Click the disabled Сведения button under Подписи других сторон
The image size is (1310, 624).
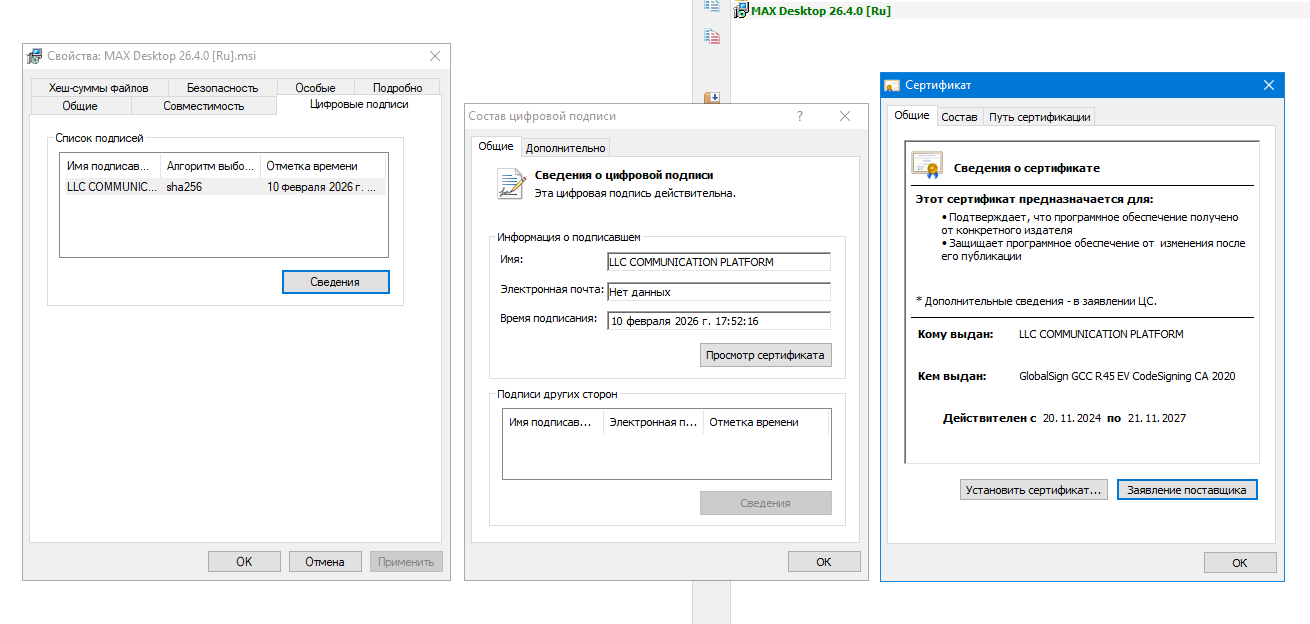click(x=766, y=503)
